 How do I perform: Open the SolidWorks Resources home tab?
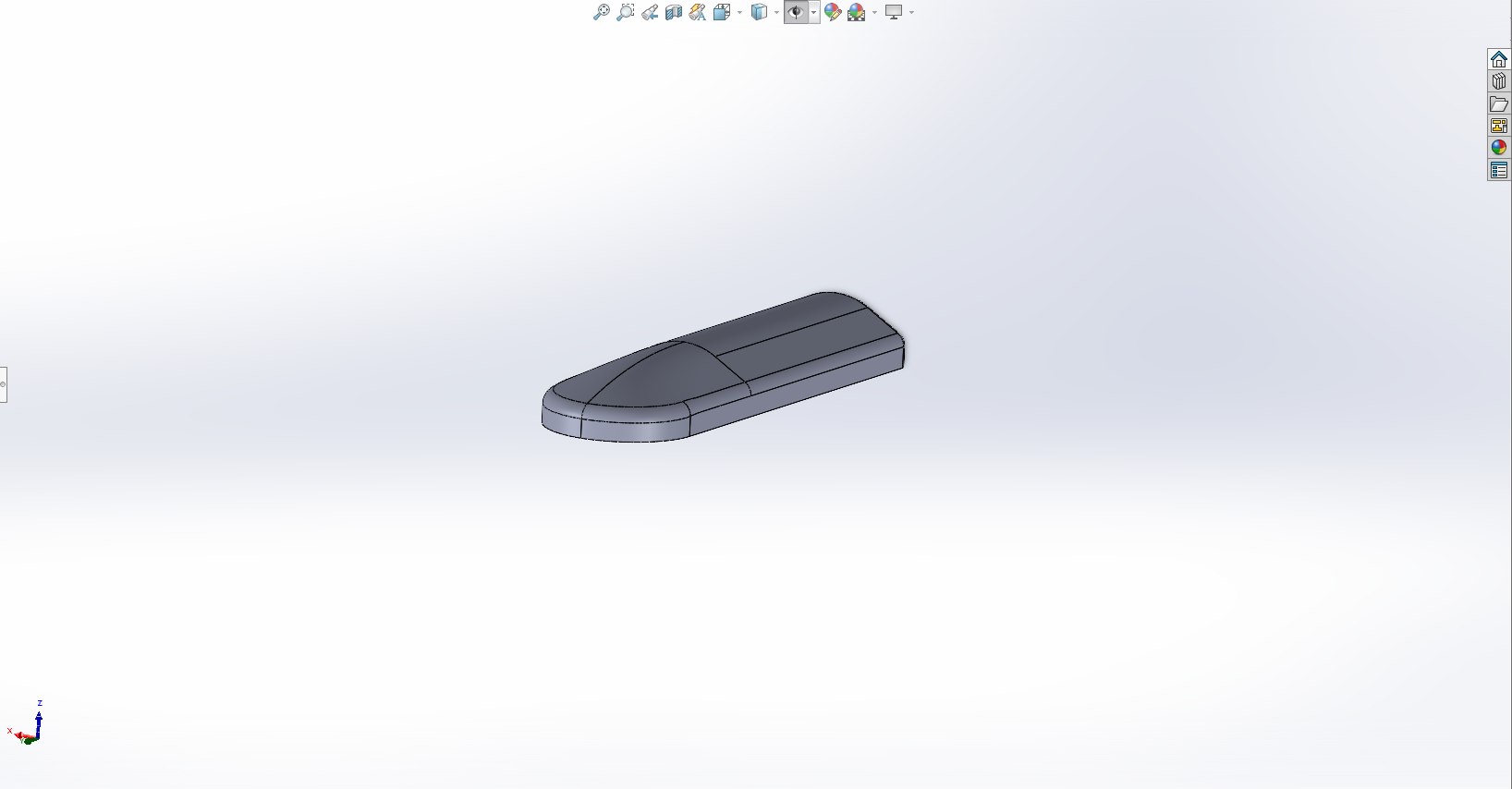click(x=1499, y=59)
